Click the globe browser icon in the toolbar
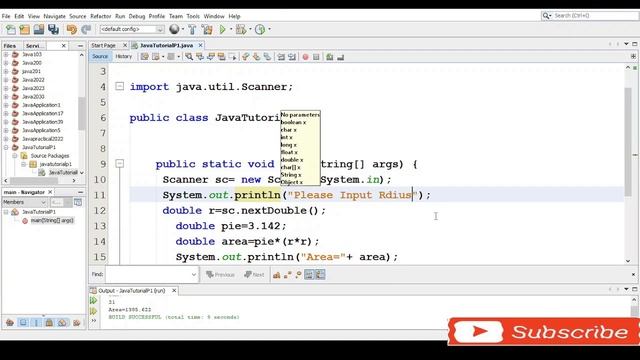 [174, 29]
